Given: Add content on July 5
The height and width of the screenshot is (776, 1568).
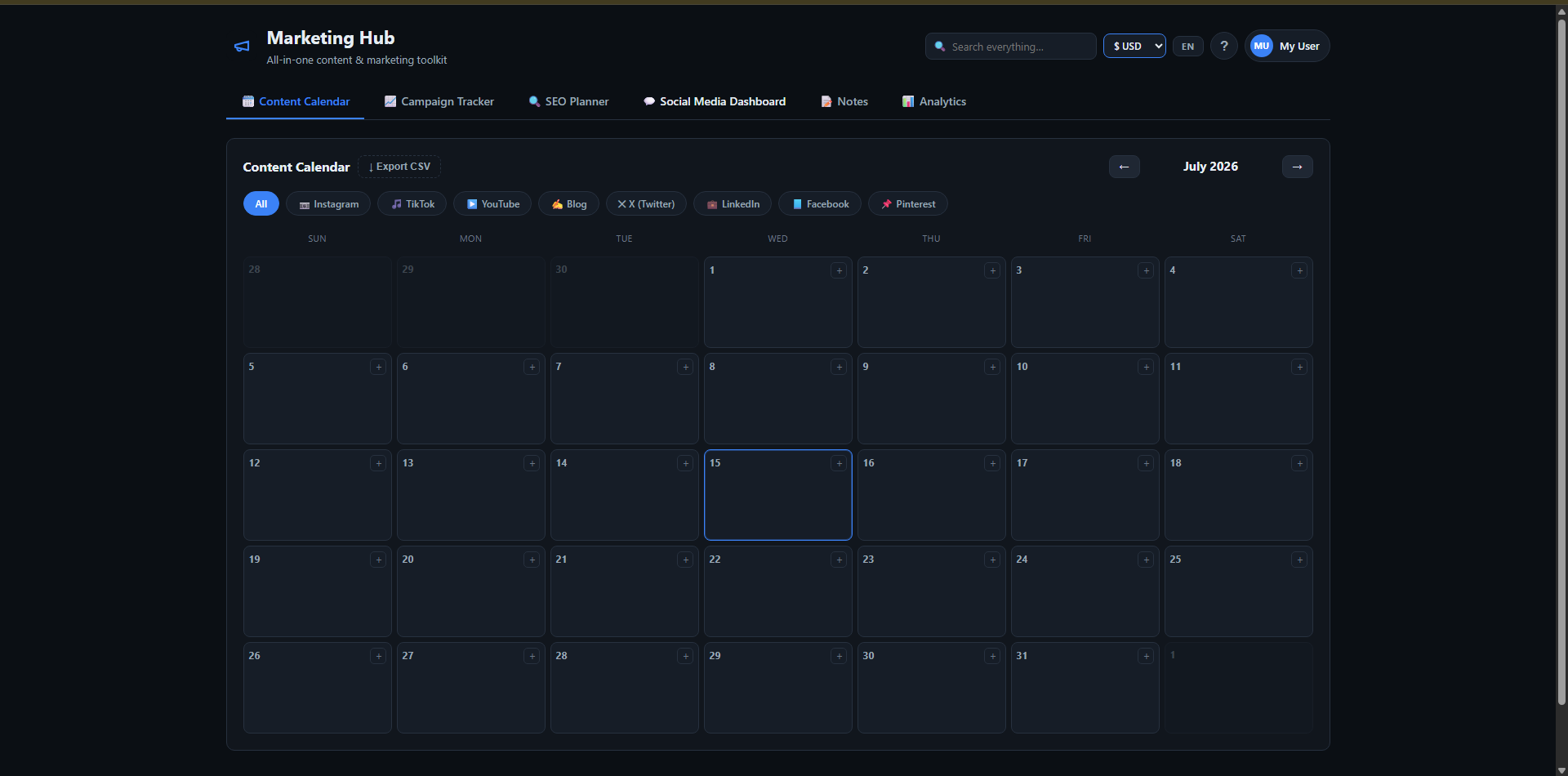Looking at the screenshot, I should tap(378, 367).
